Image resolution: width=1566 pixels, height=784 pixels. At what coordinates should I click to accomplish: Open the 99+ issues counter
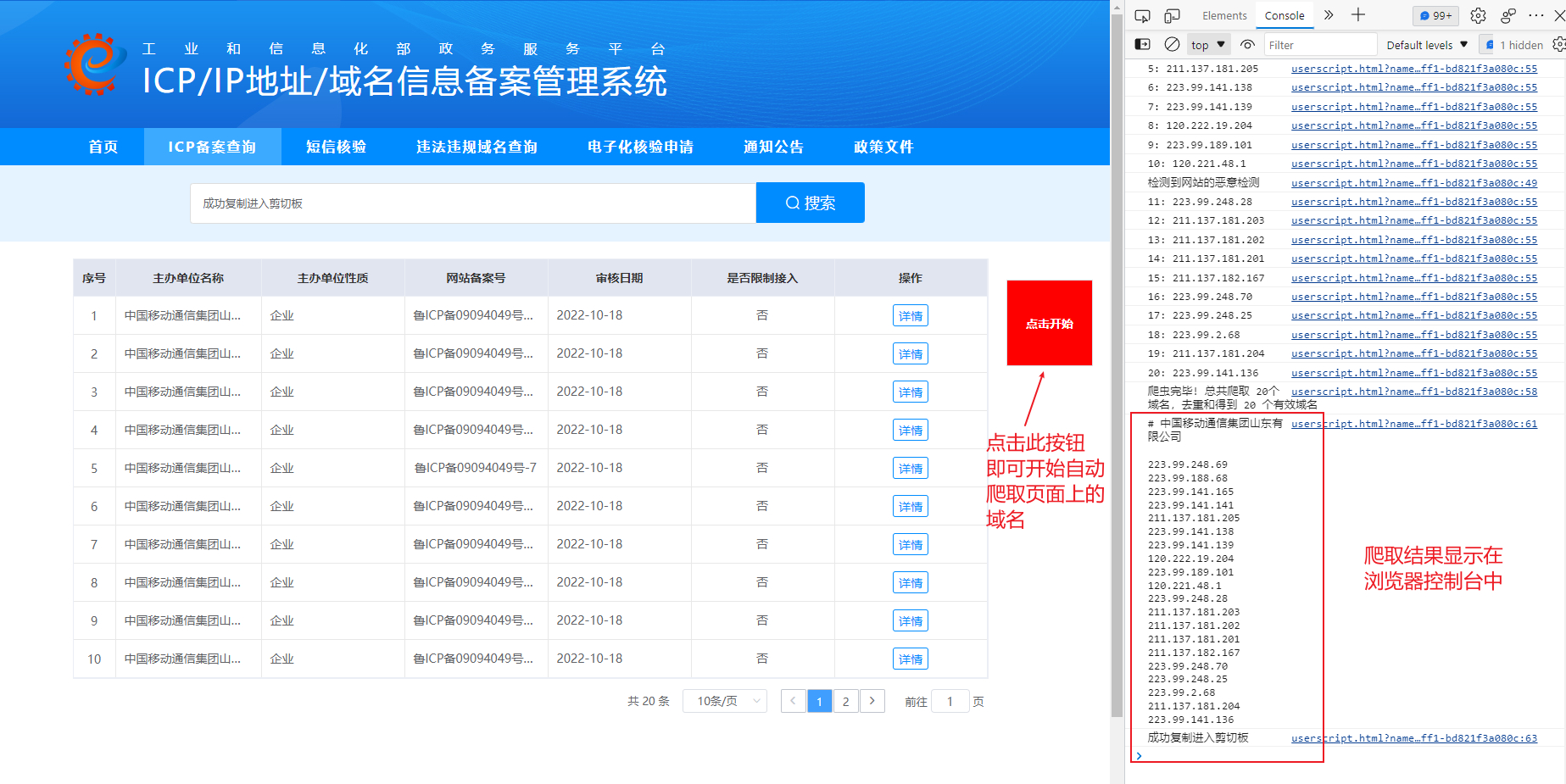[x=1435, y=15]
